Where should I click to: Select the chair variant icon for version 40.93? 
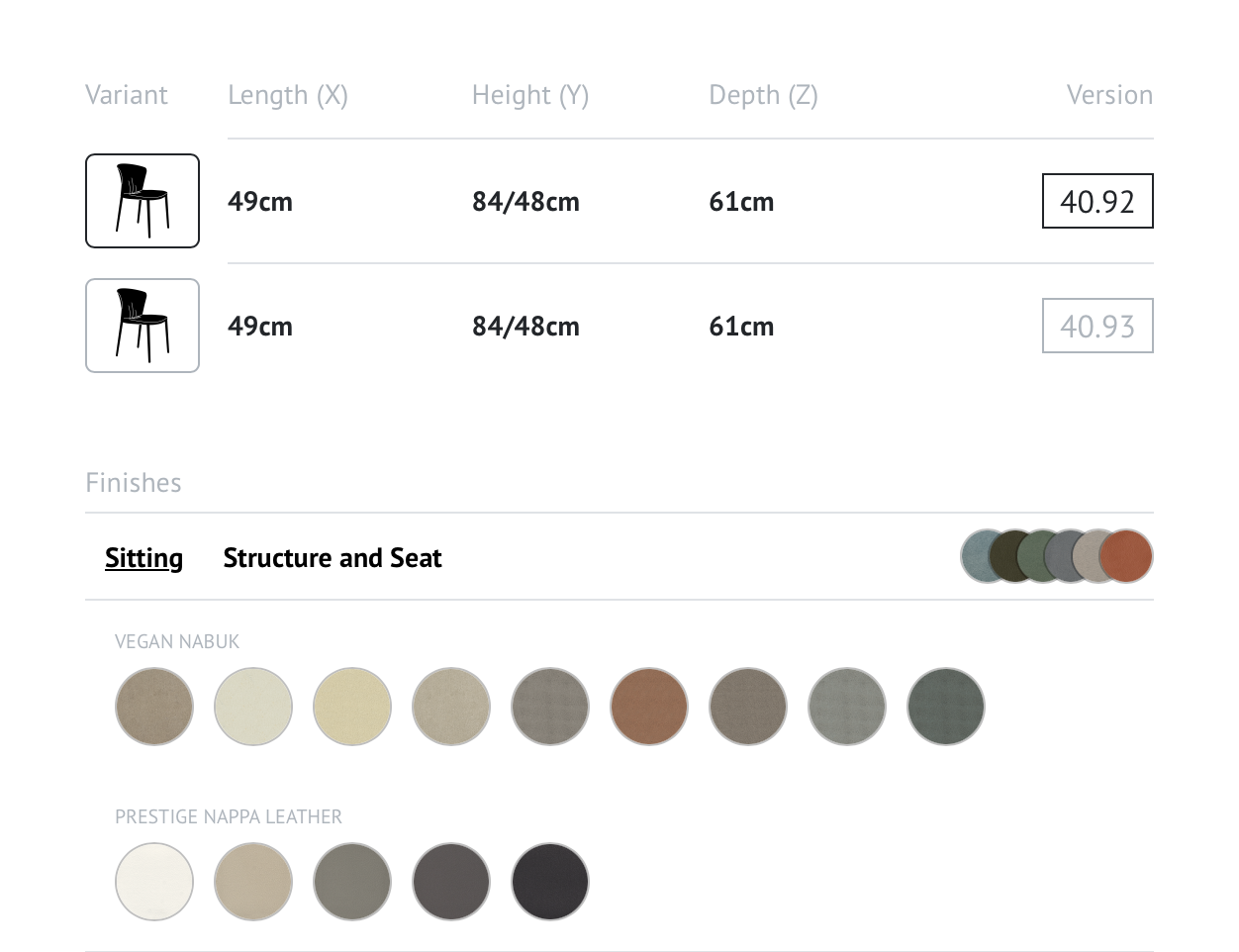click(143, 326)
